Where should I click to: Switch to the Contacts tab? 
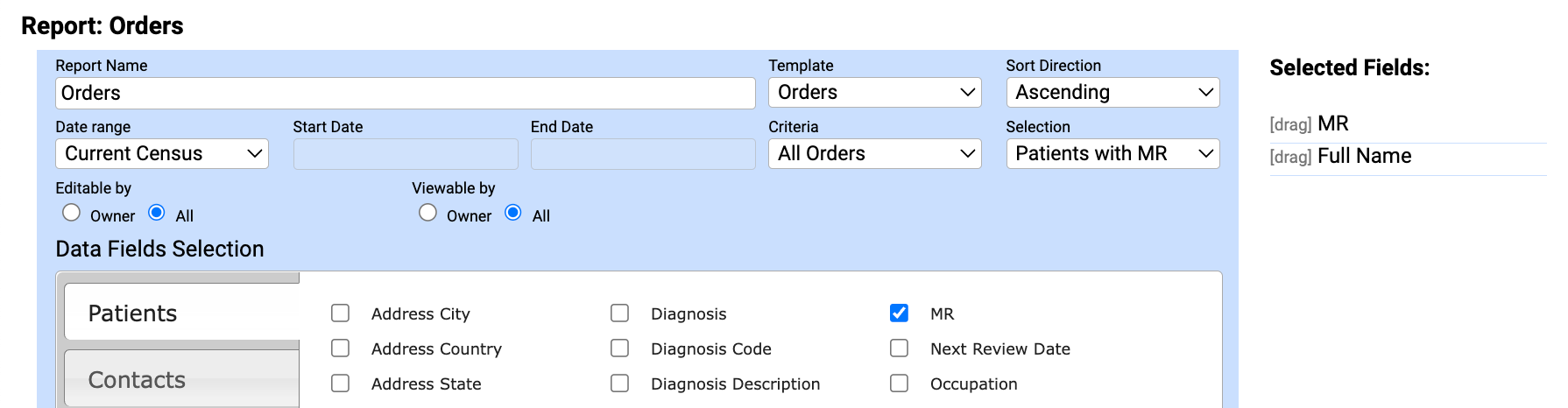pyautogui.click(x=182, y=379)
